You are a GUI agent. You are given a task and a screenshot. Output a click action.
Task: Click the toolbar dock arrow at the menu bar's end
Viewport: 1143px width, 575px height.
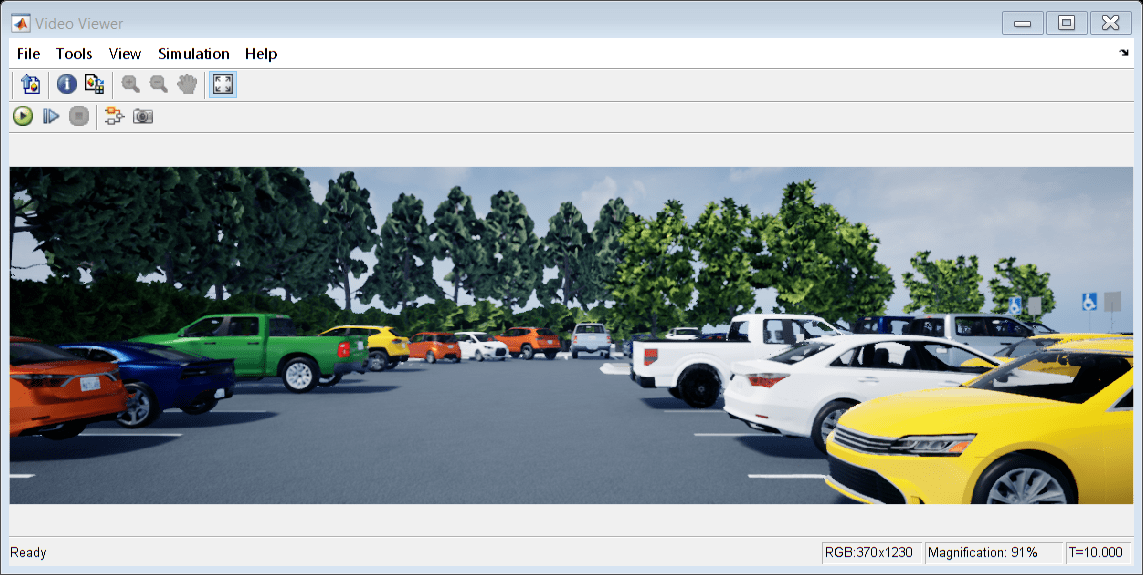pos(1123,52)
